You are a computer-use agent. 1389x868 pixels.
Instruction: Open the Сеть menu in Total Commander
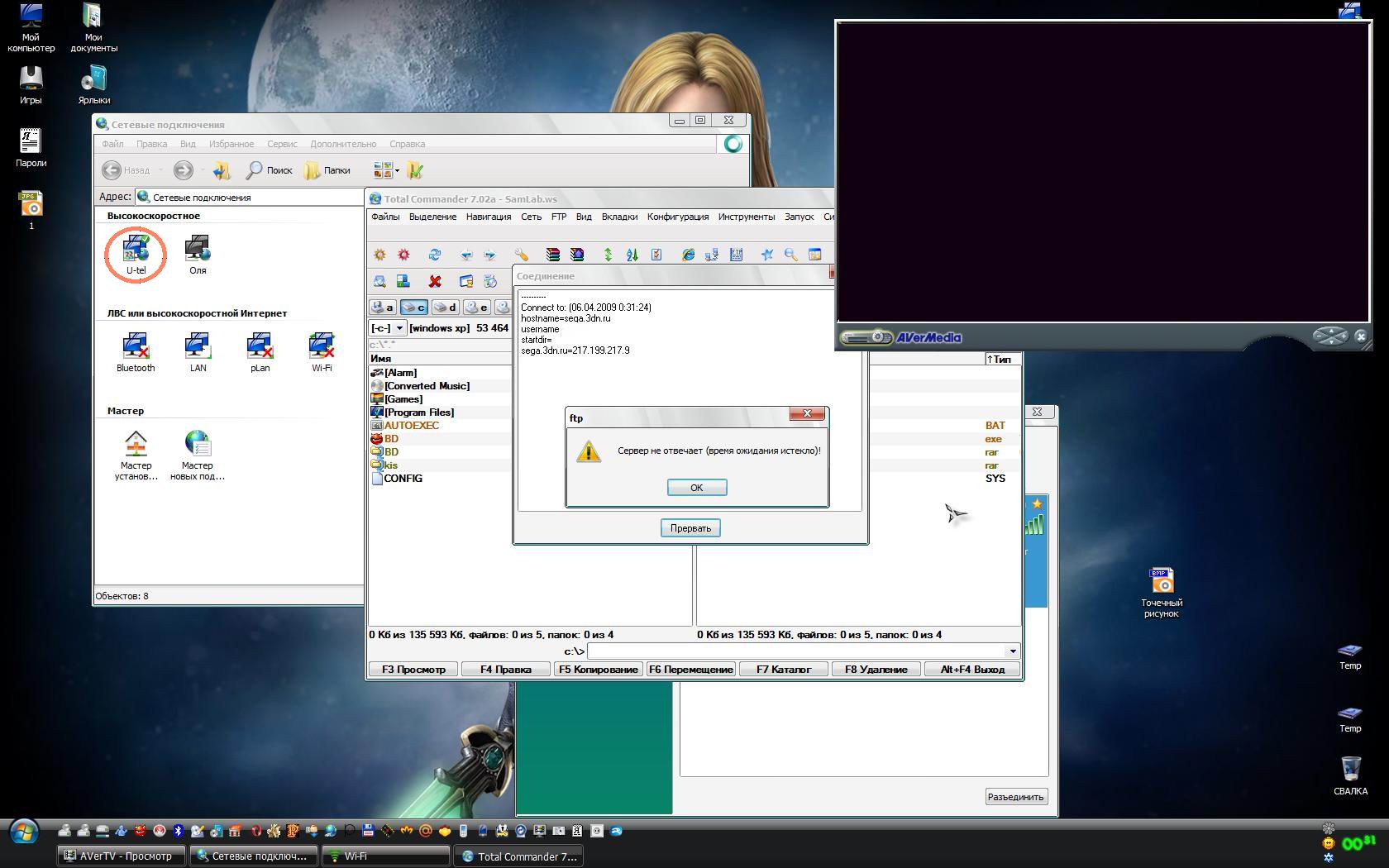pos(532,217)
